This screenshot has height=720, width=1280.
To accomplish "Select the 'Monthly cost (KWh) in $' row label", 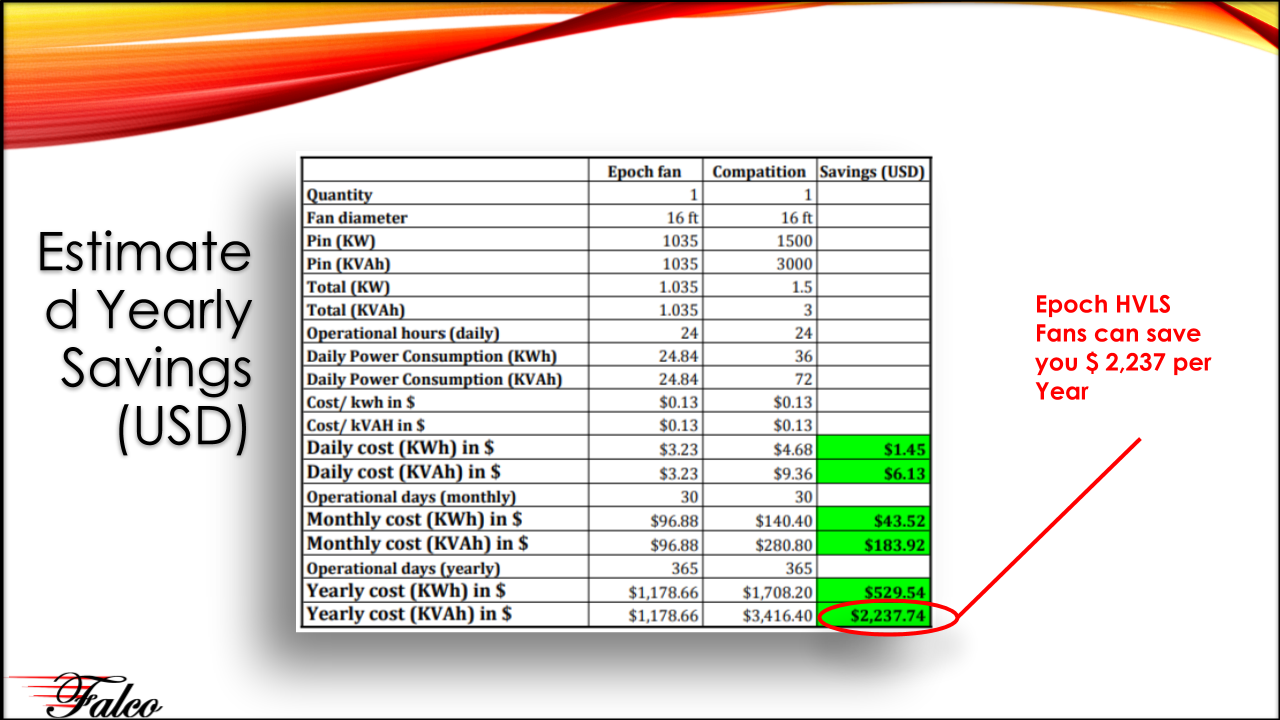I will click(415, 519).
